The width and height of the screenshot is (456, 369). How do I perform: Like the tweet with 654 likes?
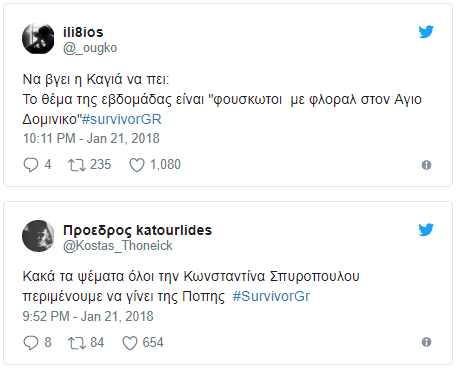[130, 343]
